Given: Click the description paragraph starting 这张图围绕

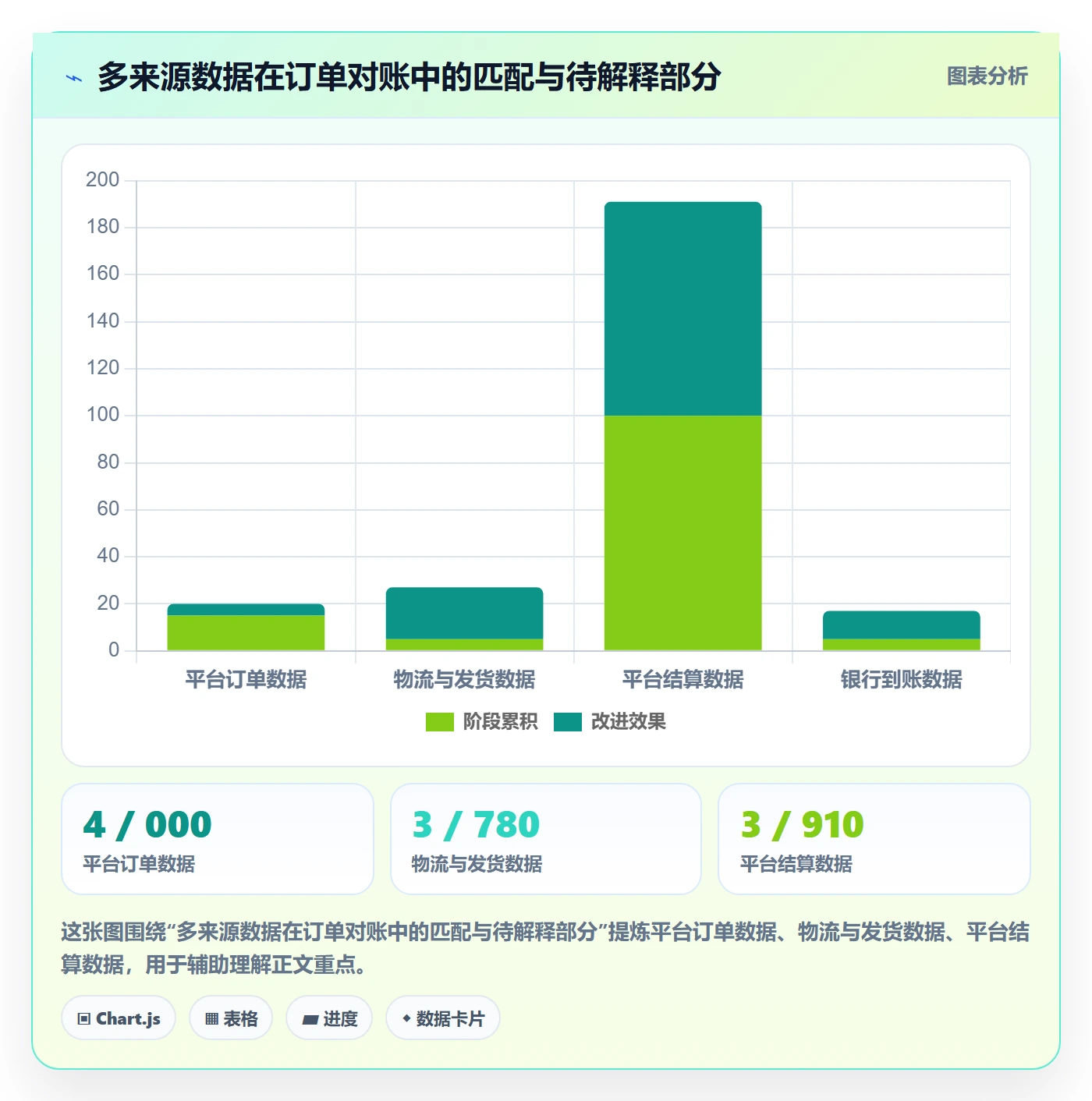Looking at the screenshot, I should (x=545, y=948).
